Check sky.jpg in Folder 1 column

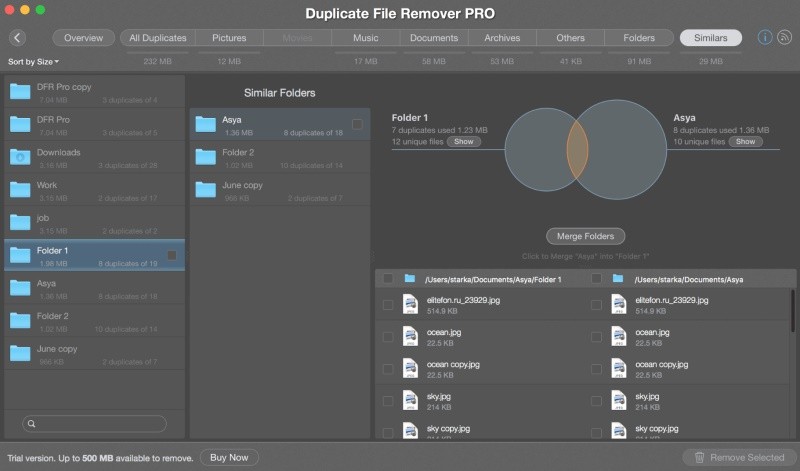point(388,401)
